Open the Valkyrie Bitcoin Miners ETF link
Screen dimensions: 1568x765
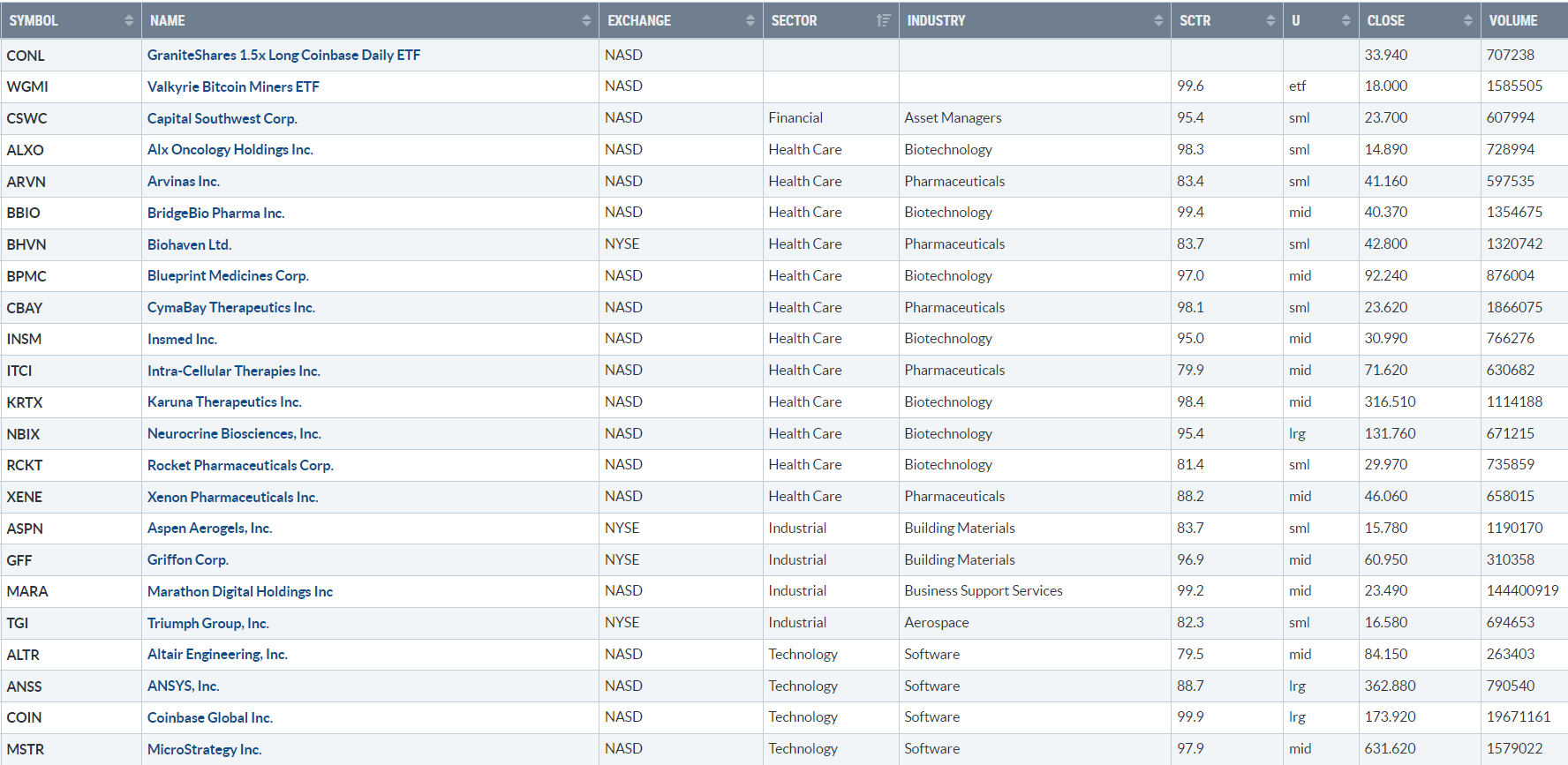point(233,86)
